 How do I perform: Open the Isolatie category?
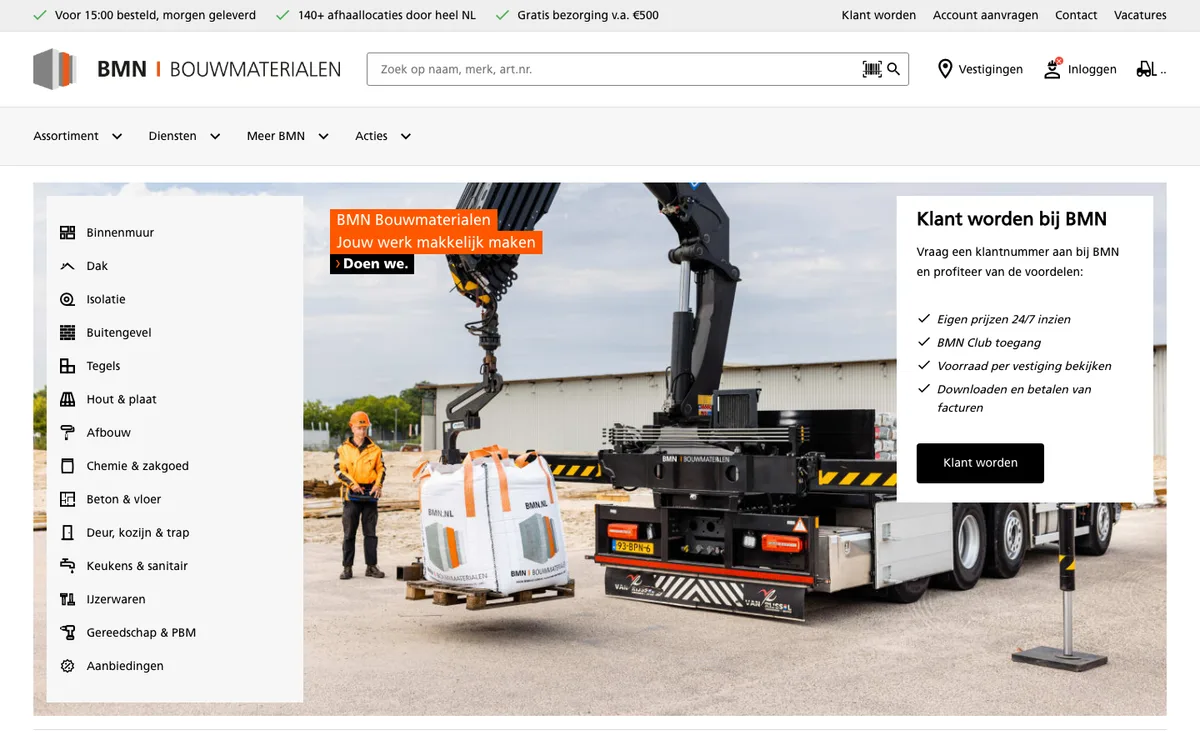tap(106, 299)
